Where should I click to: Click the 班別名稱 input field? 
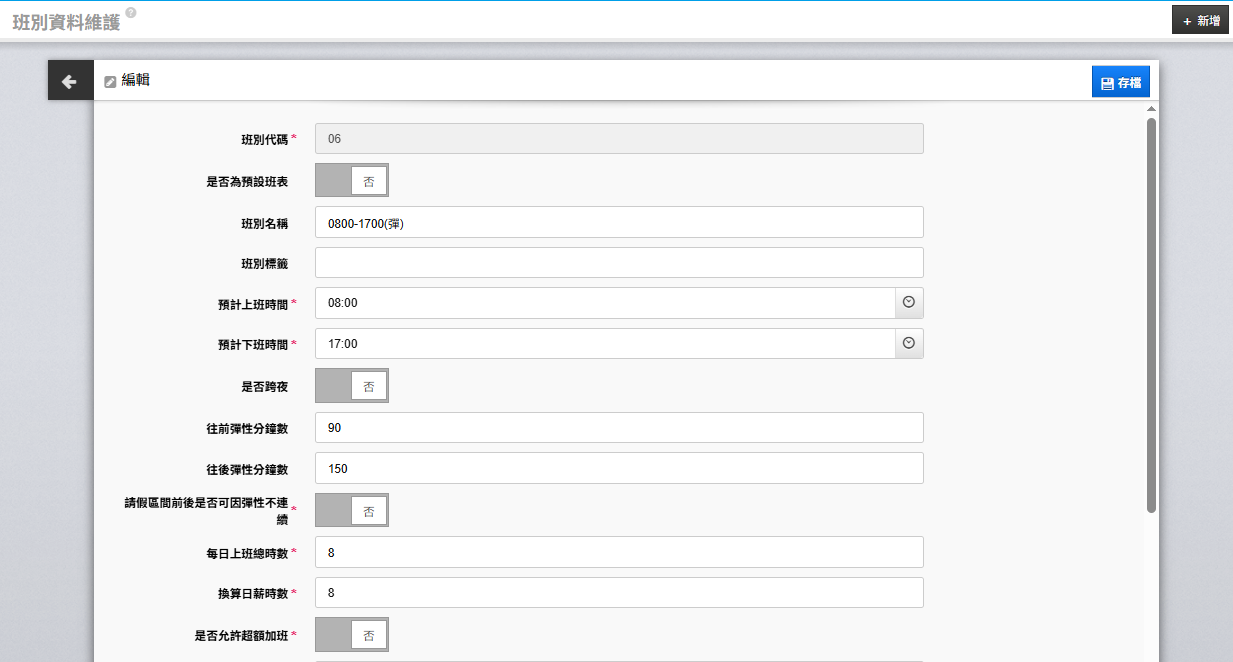pos(618,223)
